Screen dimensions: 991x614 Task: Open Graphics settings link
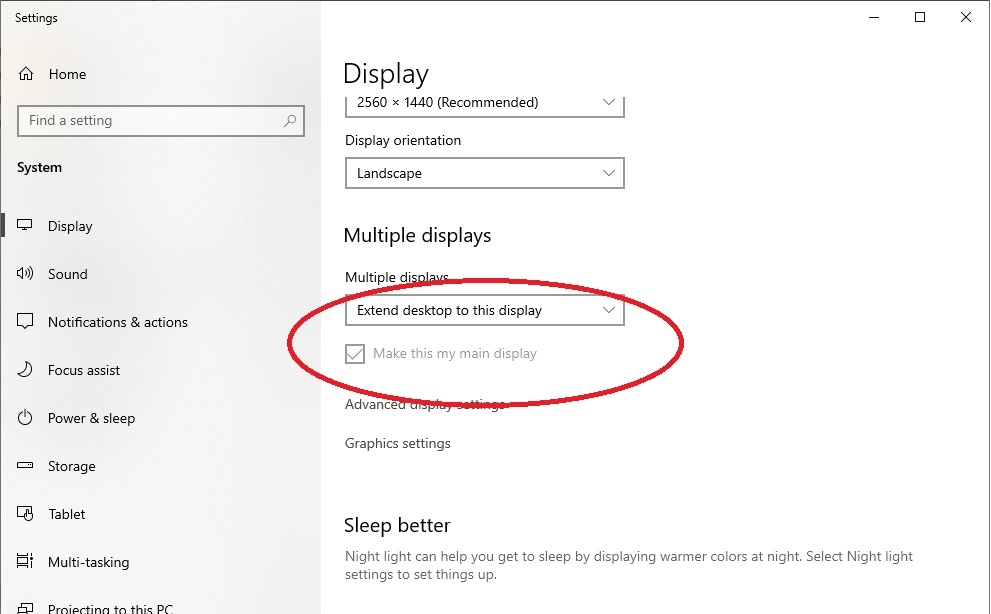[398, 443]
